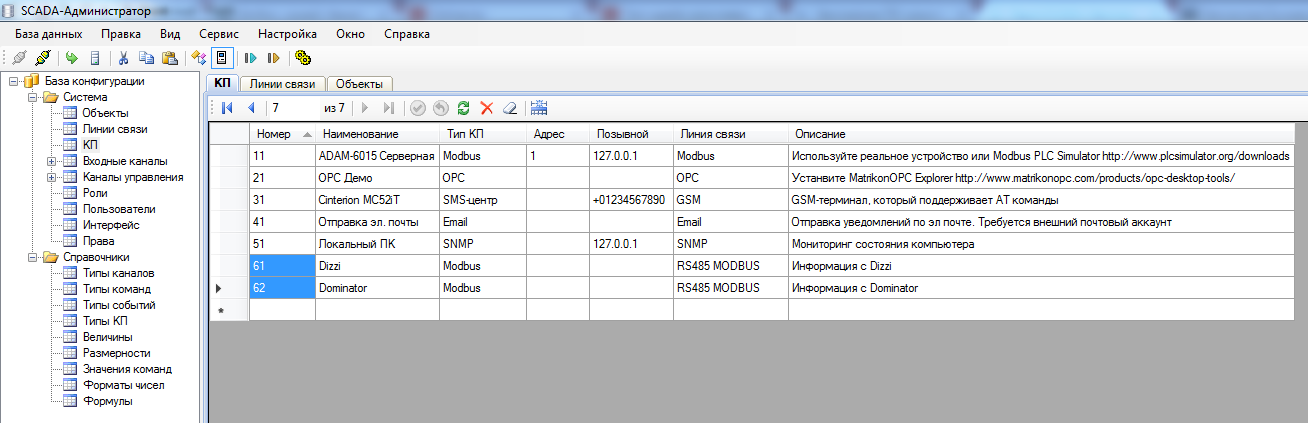This screenshot has height=423, width=1308.
Task: Open the Сервис menu
Action: click(218, 34)
